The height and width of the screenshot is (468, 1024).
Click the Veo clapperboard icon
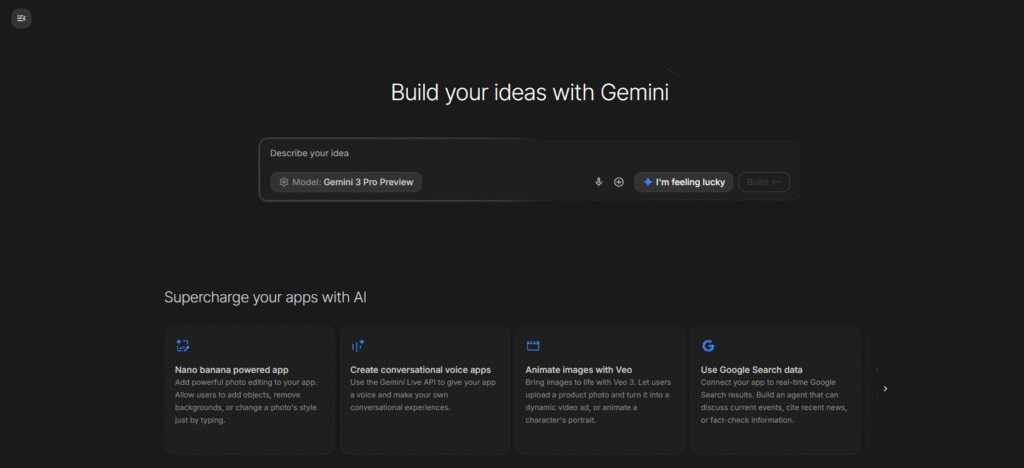tap(533, 345)
